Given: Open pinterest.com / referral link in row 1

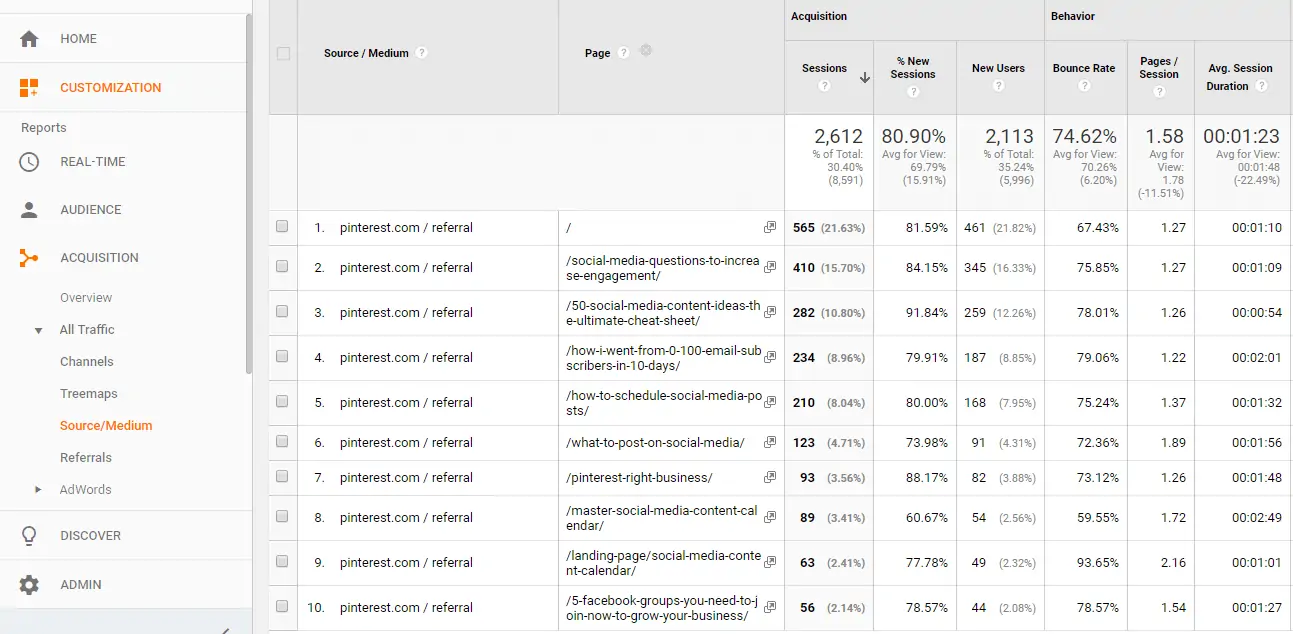Looking at the screenshot, I should click(x=406, y=228).
